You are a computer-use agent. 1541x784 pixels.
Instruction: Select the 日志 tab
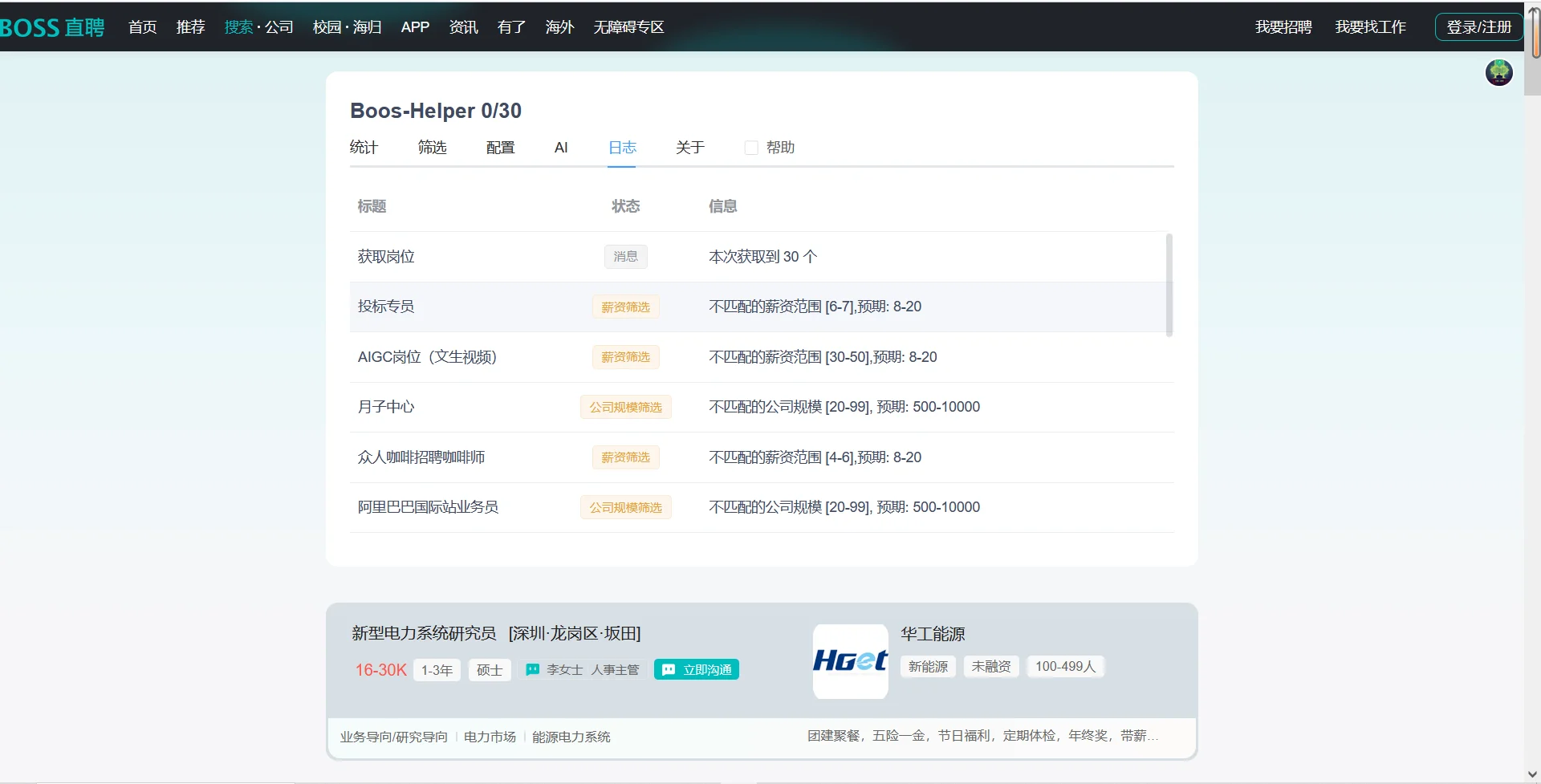point(622,148)
